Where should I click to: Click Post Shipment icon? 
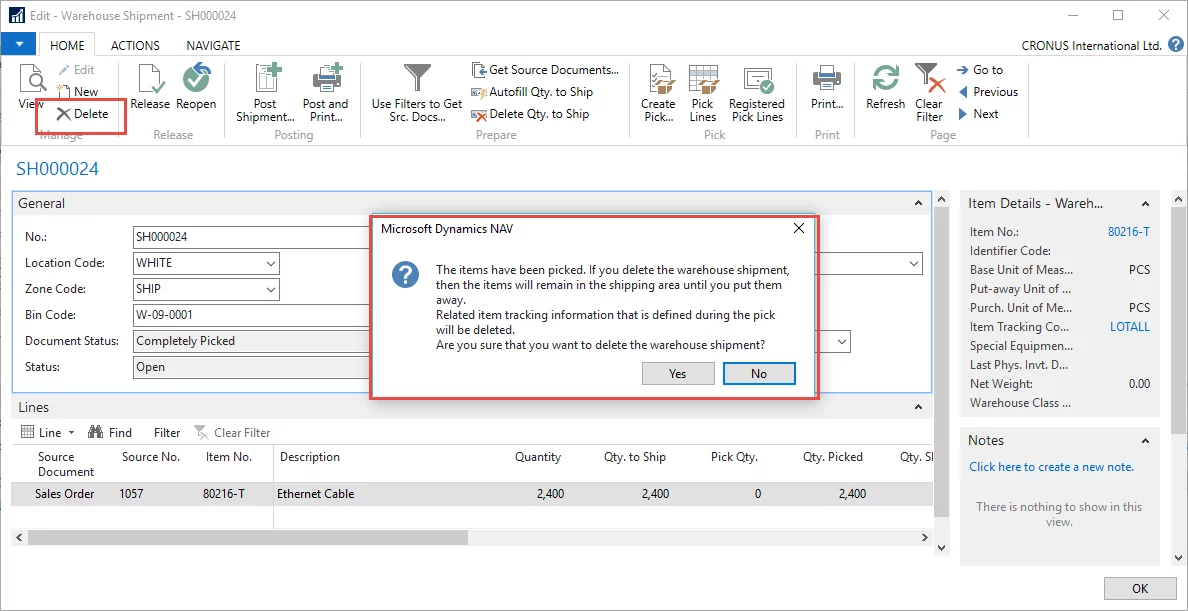(265, 80)
